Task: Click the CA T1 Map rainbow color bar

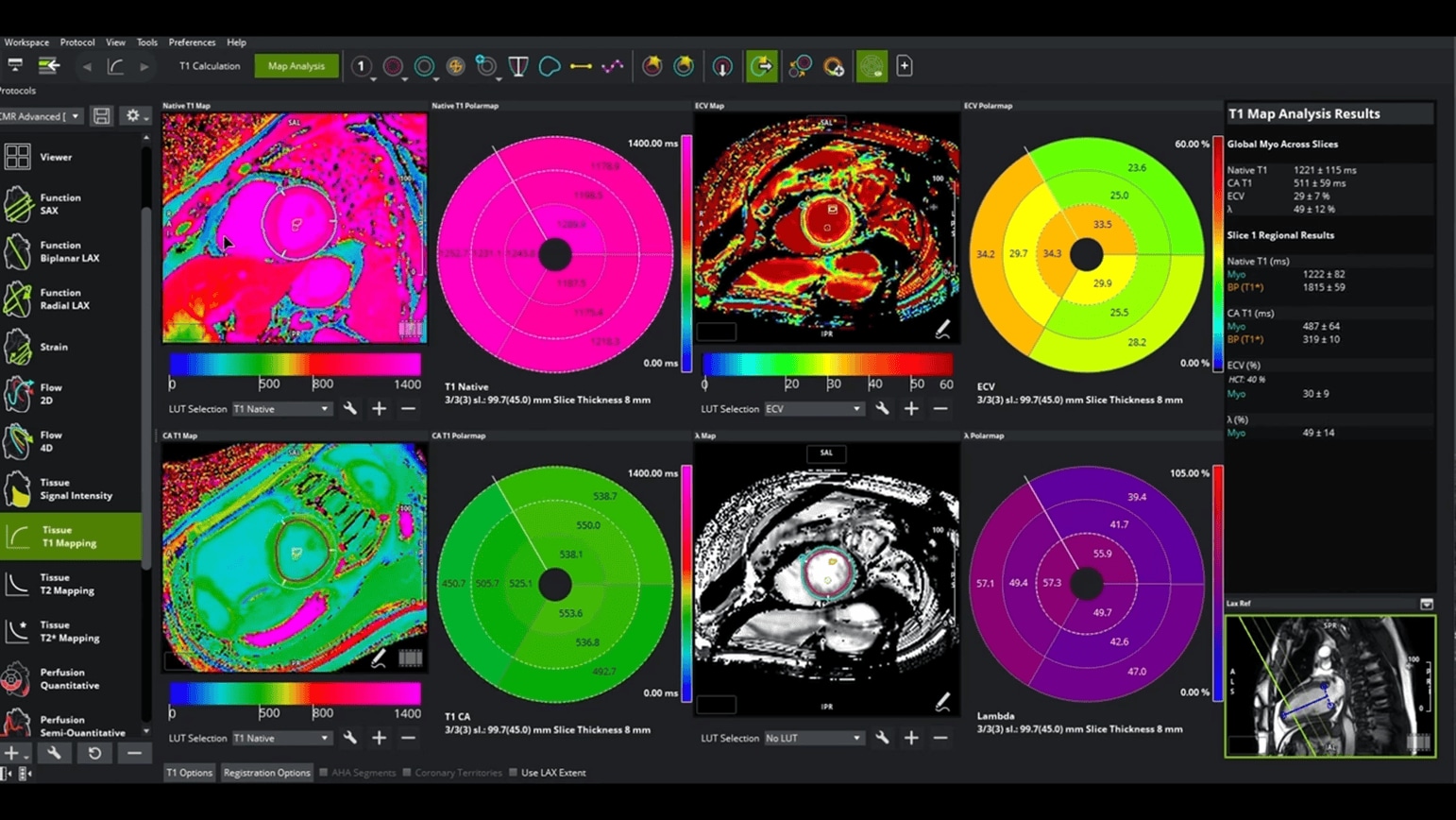Action: pyautogui.click(x=296, y=694)
